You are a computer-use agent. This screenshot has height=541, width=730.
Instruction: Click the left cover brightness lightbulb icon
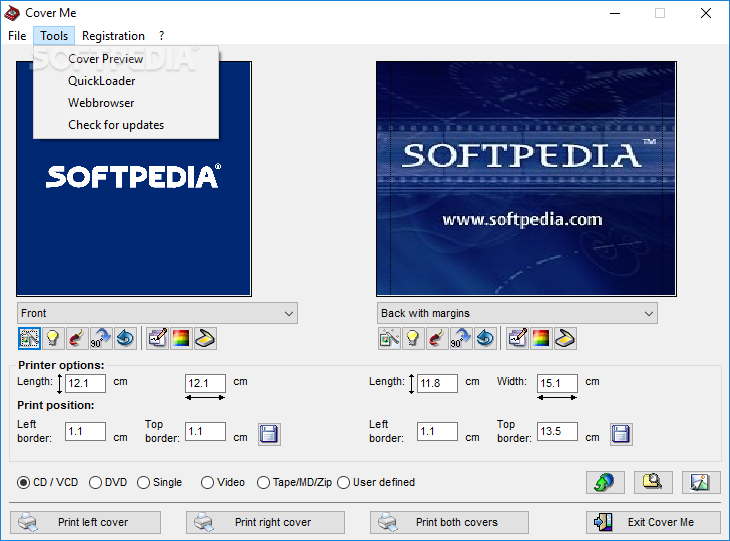coord(53,338)
